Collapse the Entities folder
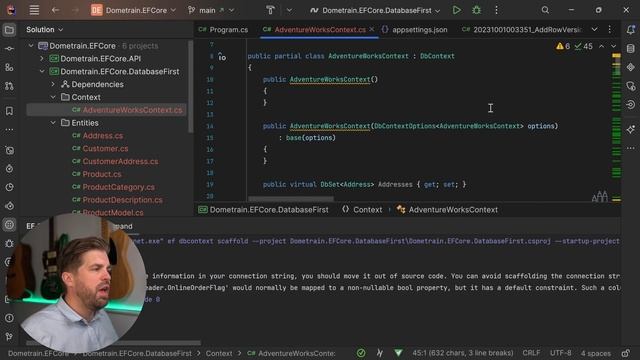 tap(53, 122)
